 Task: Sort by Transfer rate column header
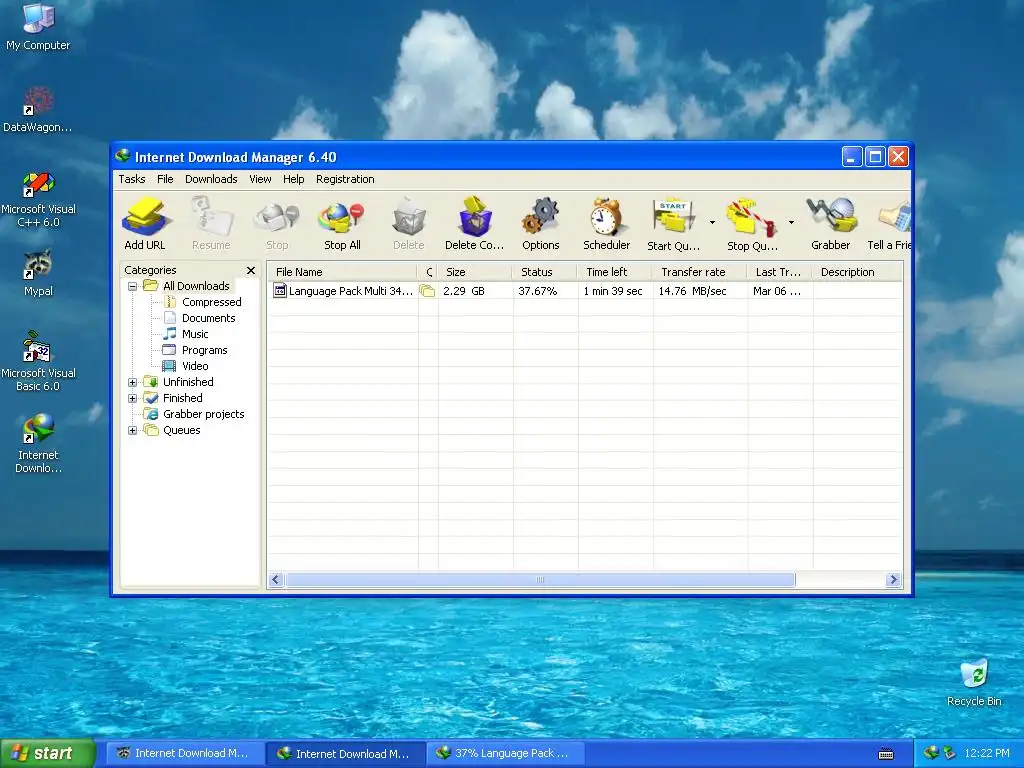pos(699,272)
